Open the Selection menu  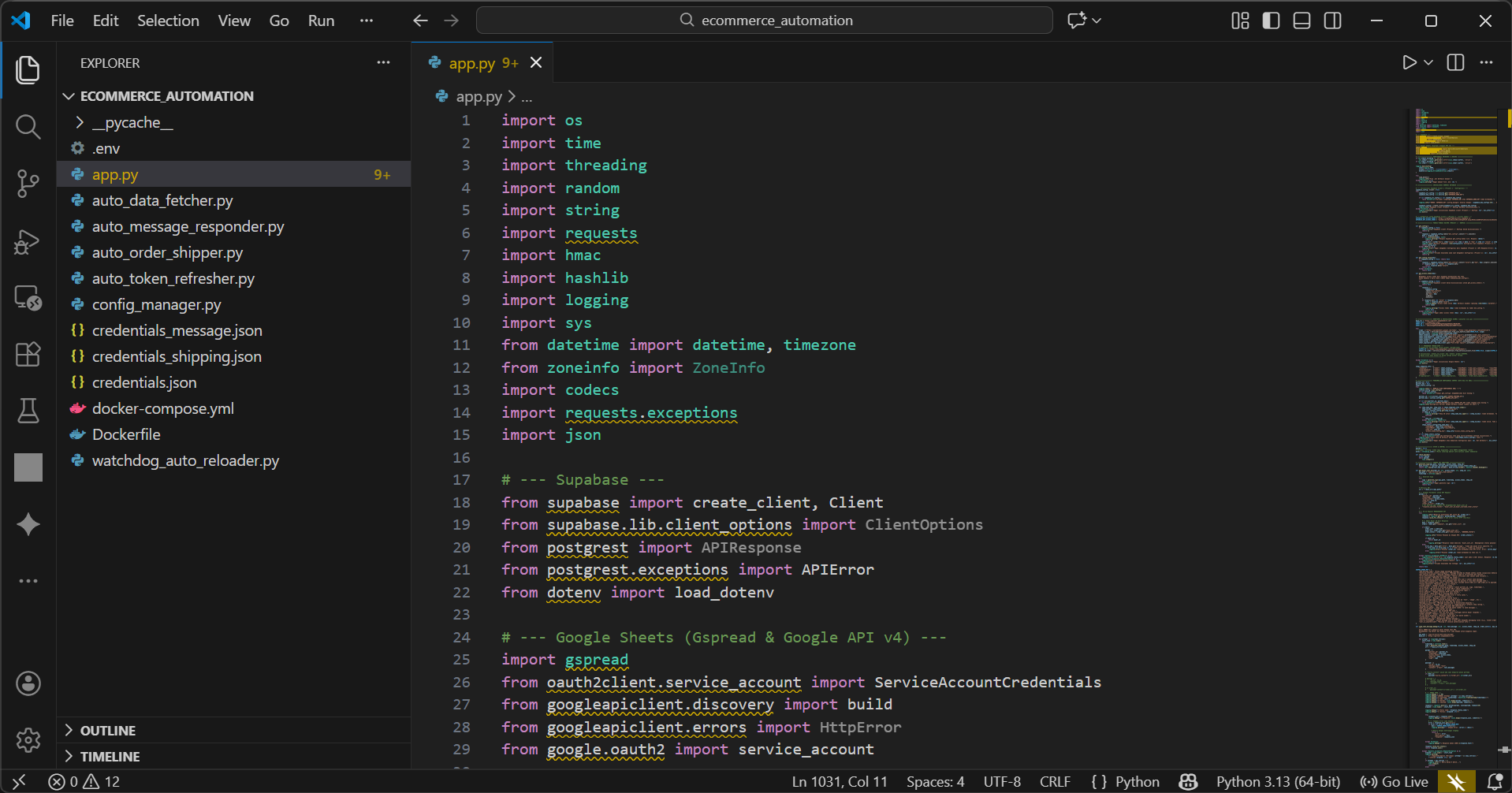click(168, 20)
